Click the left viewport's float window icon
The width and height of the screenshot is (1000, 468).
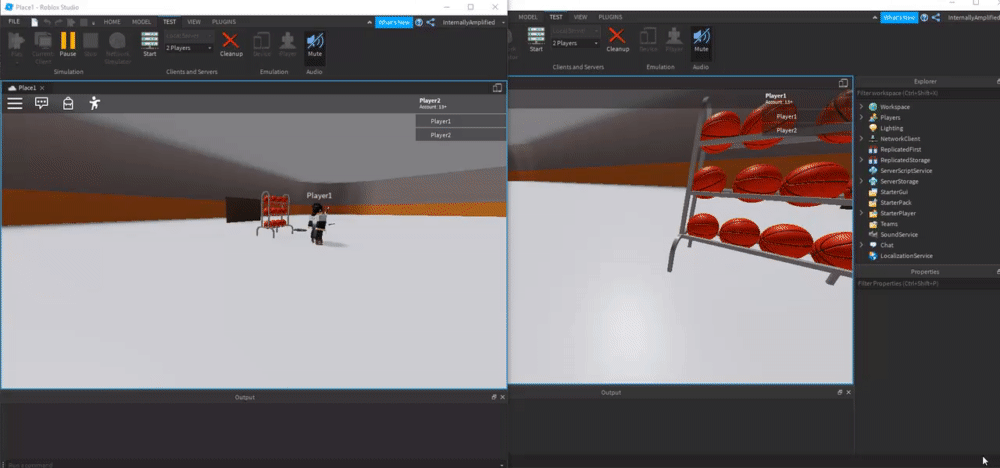click(x=497, y=88)
